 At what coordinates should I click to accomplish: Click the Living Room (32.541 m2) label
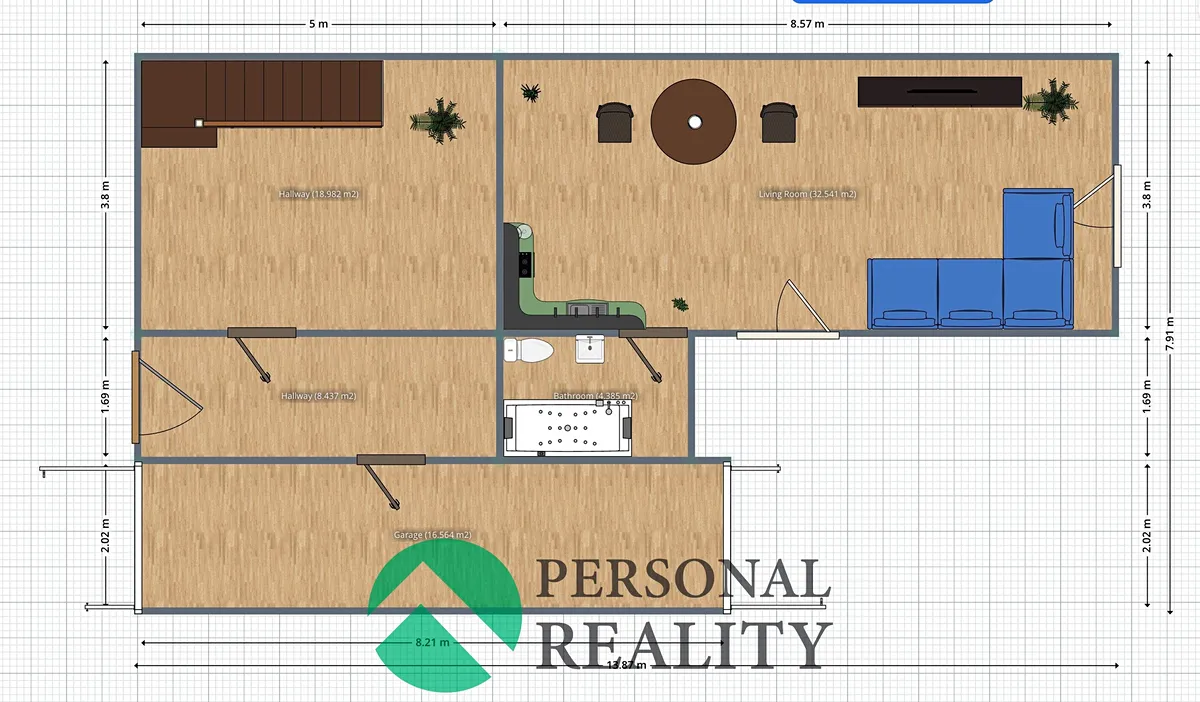coord(807,194)
